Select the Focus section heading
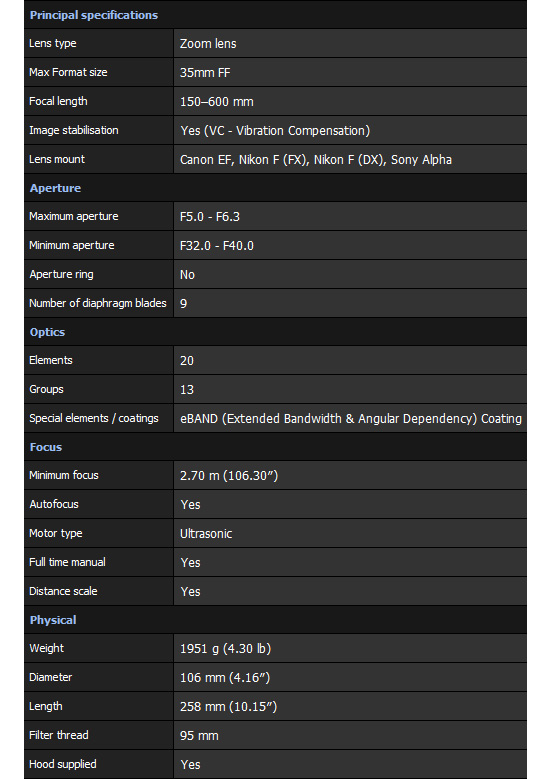Screen dimensions: 550x779 pos(46,447)
